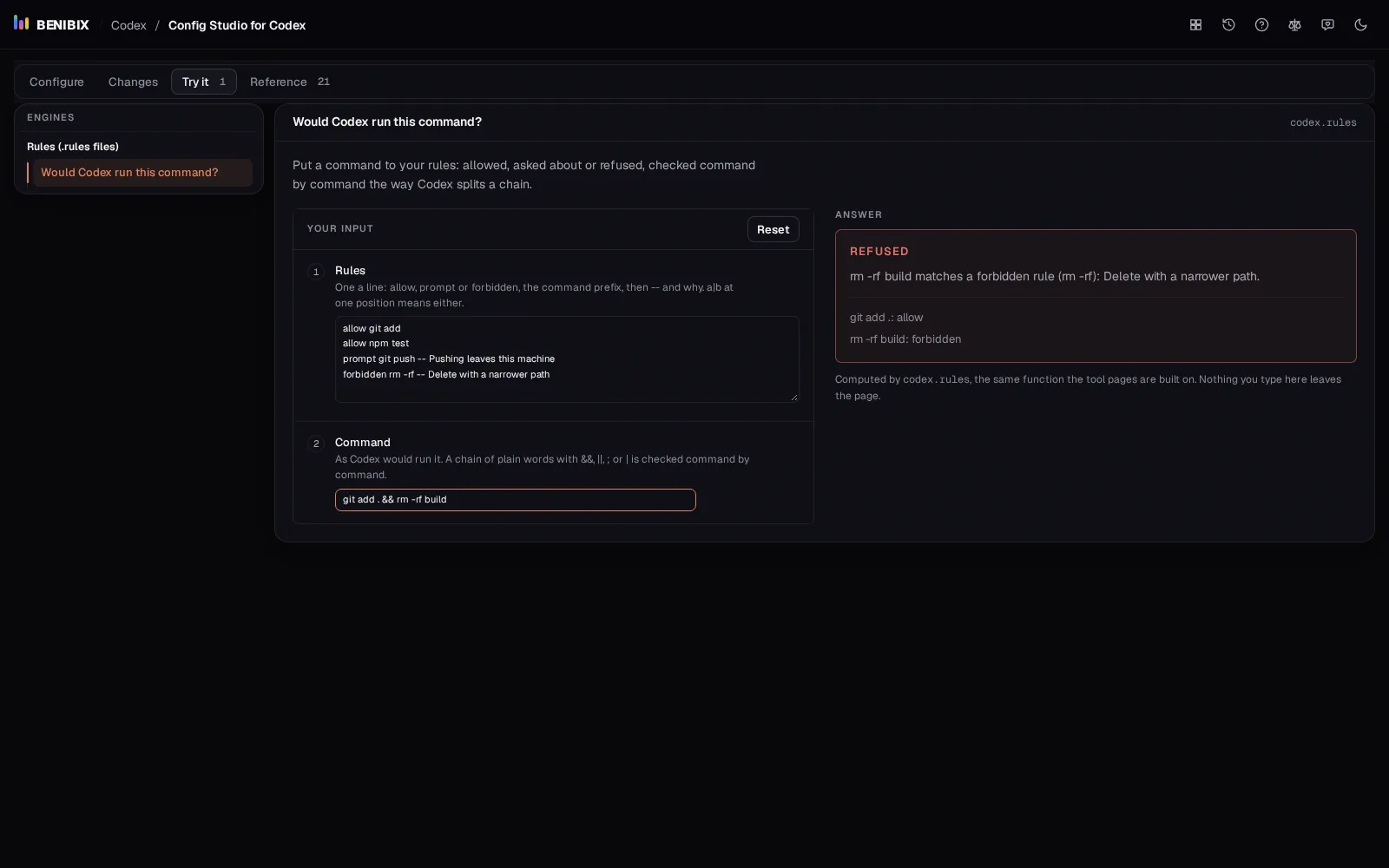Viewport: 1389px width, 868px height.
Task: Click step number 1 badge beside Rules
Action: click(x=316, y=272)
